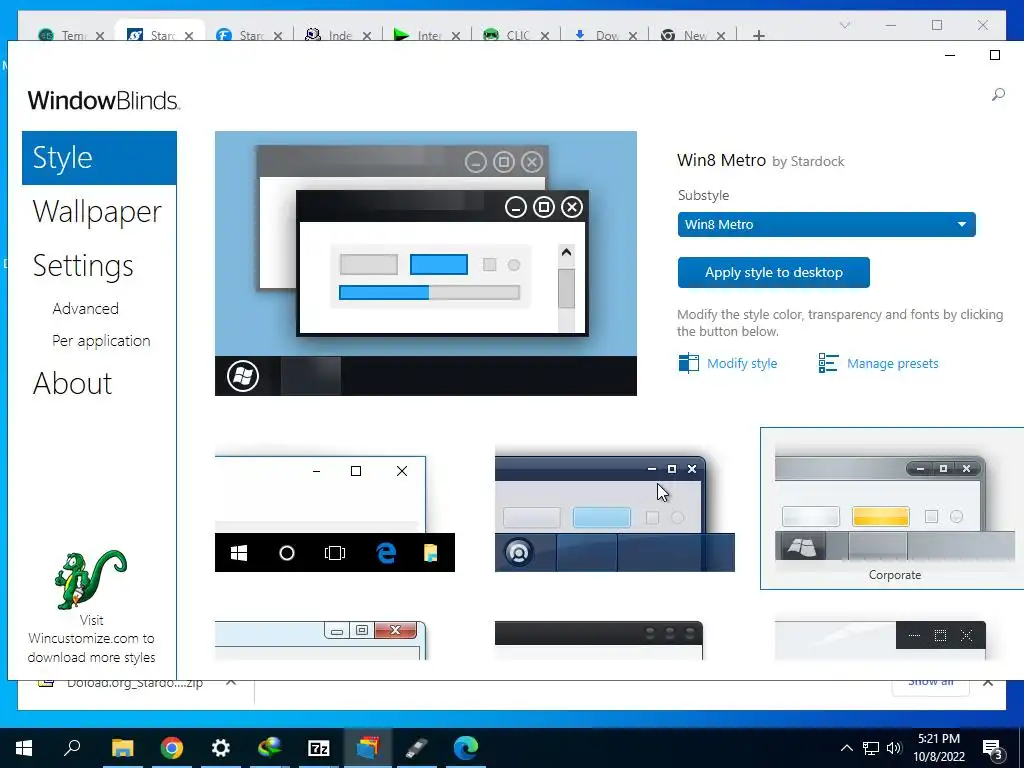Screen dimensions: 1024x768
Task: Open a new browser tab with plus
Action: tap(759, 35)
